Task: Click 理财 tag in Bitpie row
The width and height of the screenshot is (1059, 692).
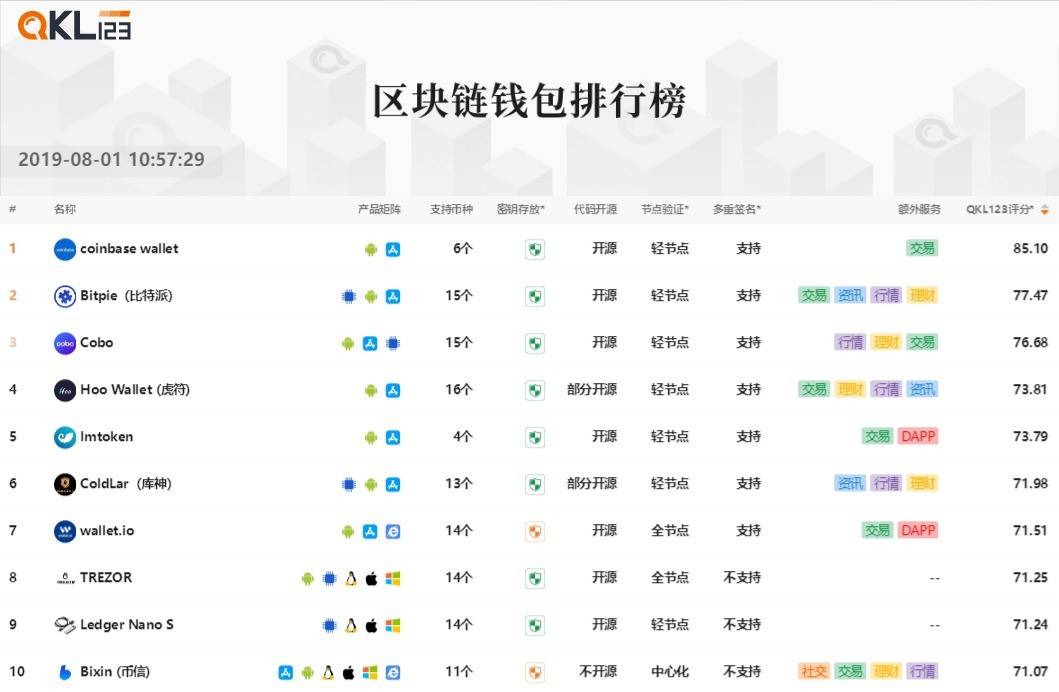Action: click(922, 295)
